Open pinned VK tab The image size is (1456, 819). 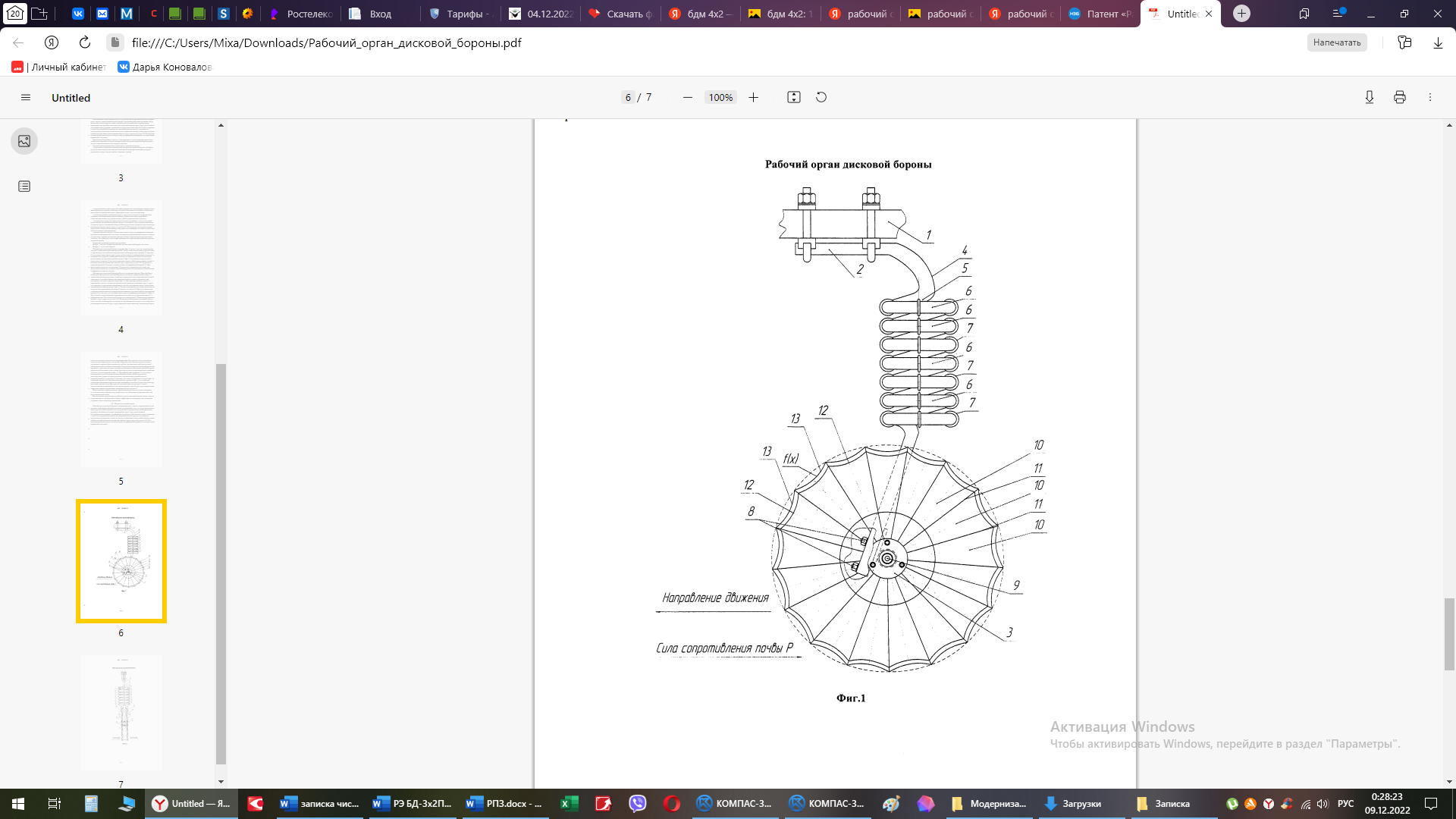click(x=78, y=14)
